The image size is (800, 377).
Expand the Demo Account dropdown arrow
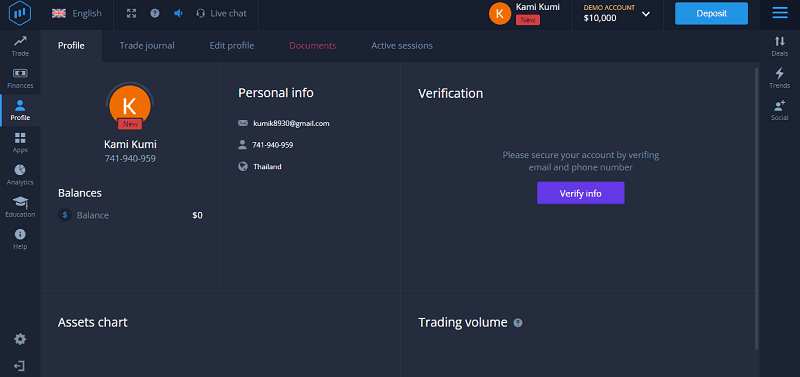pyautogui.click(x=645, y=14)
